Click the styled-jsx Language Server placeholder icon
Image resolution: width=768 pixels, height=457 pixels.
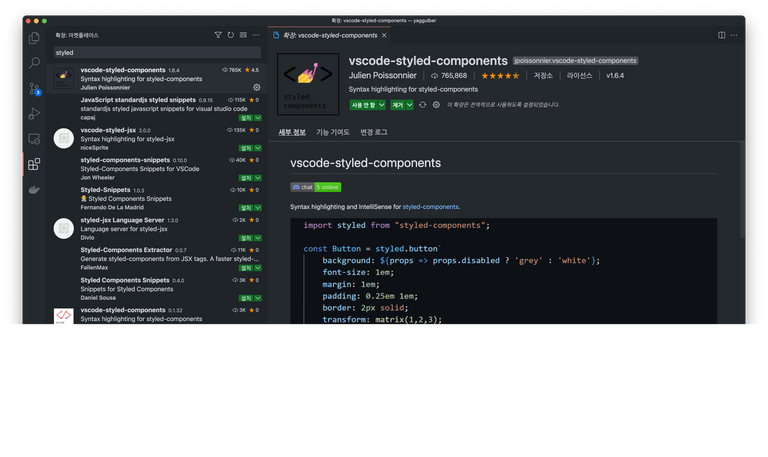pyautogui.click(x=64, y=228)
